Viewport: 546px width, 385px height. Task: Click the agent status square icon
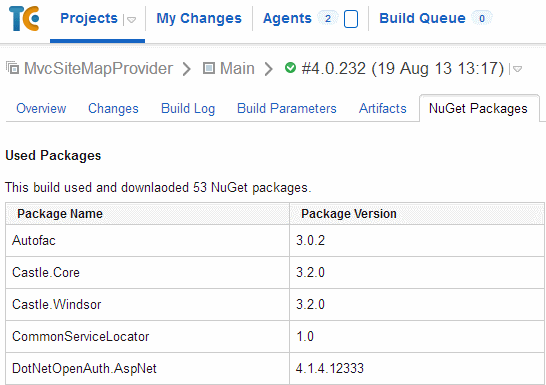click(x=351, y=19)
